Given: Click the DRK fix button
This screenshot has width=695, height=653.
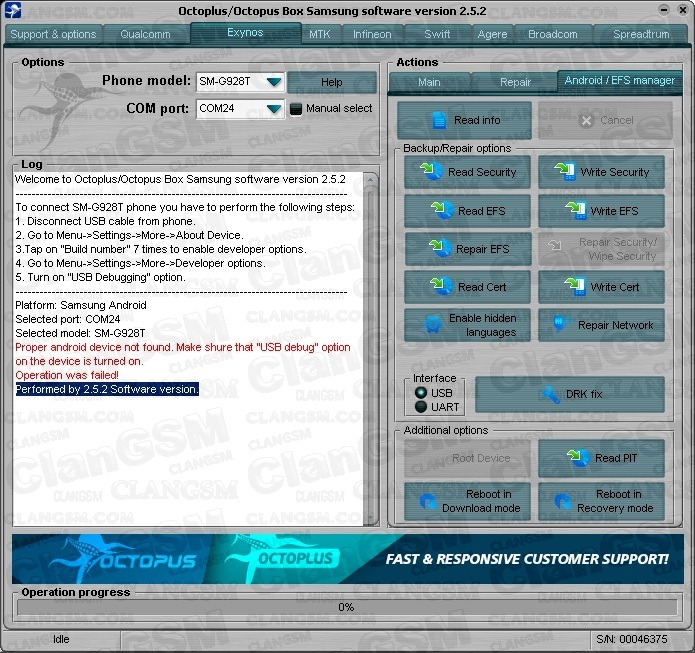Looking at the screenshot, I should pyautogui.click(x=570, y=394).
